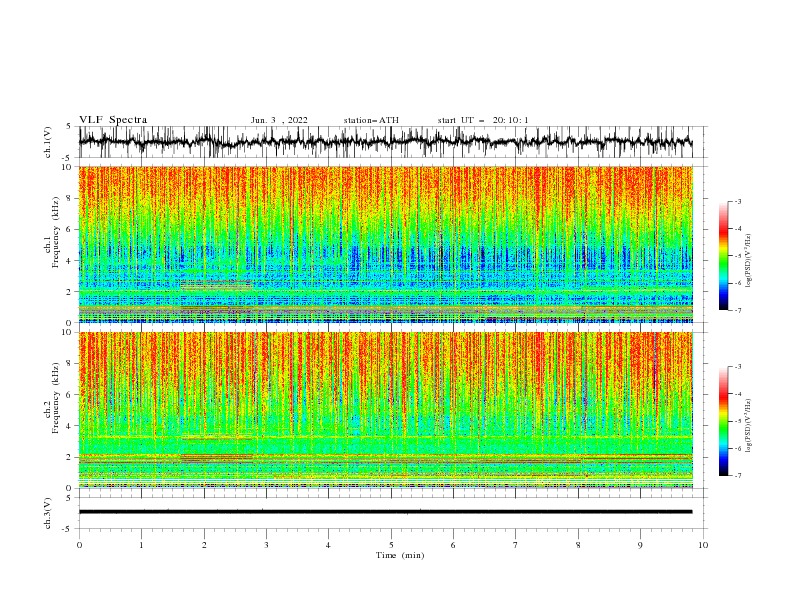Click the log(PSD) label beside ch.1 color scale
Image resolution: width=792 pixels, height=612 pixels.
point(749,261)
